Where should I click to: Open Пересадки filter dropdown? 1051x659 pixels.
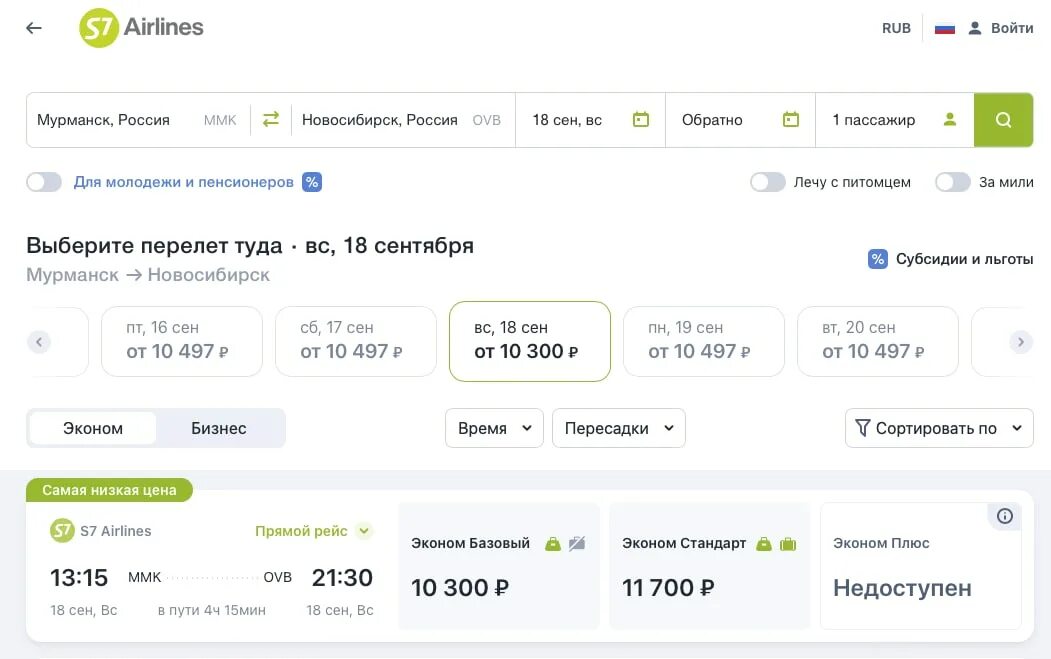[x=619, y=428]
